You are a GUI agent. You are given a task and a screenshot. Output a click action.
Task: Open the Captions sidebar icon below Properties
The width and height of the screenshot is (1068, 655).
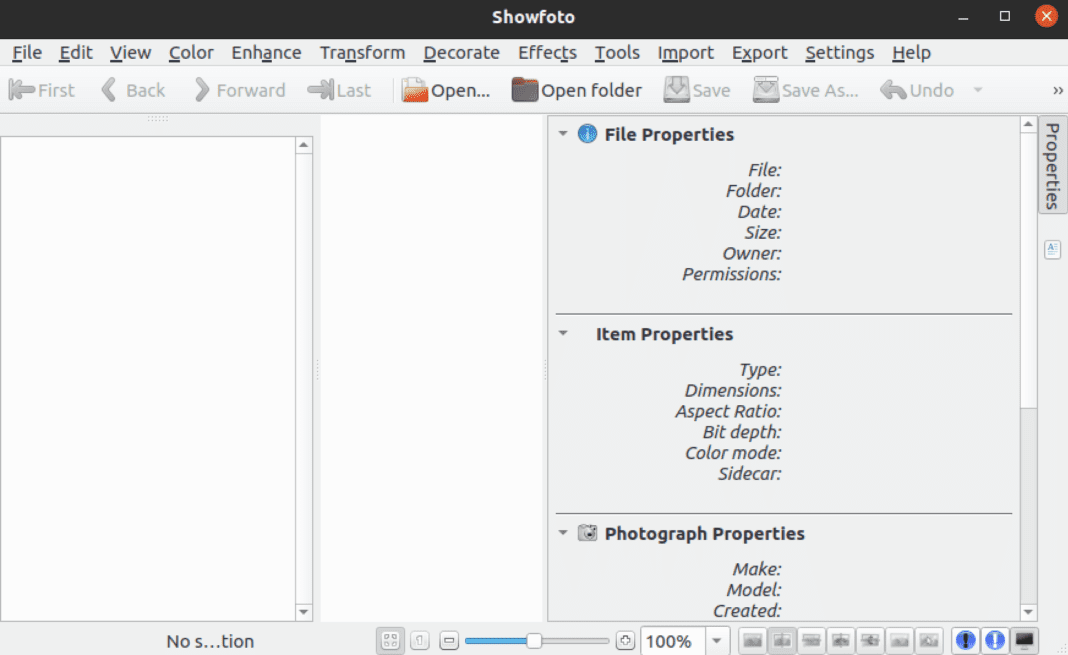click(x=1052, y=249)
